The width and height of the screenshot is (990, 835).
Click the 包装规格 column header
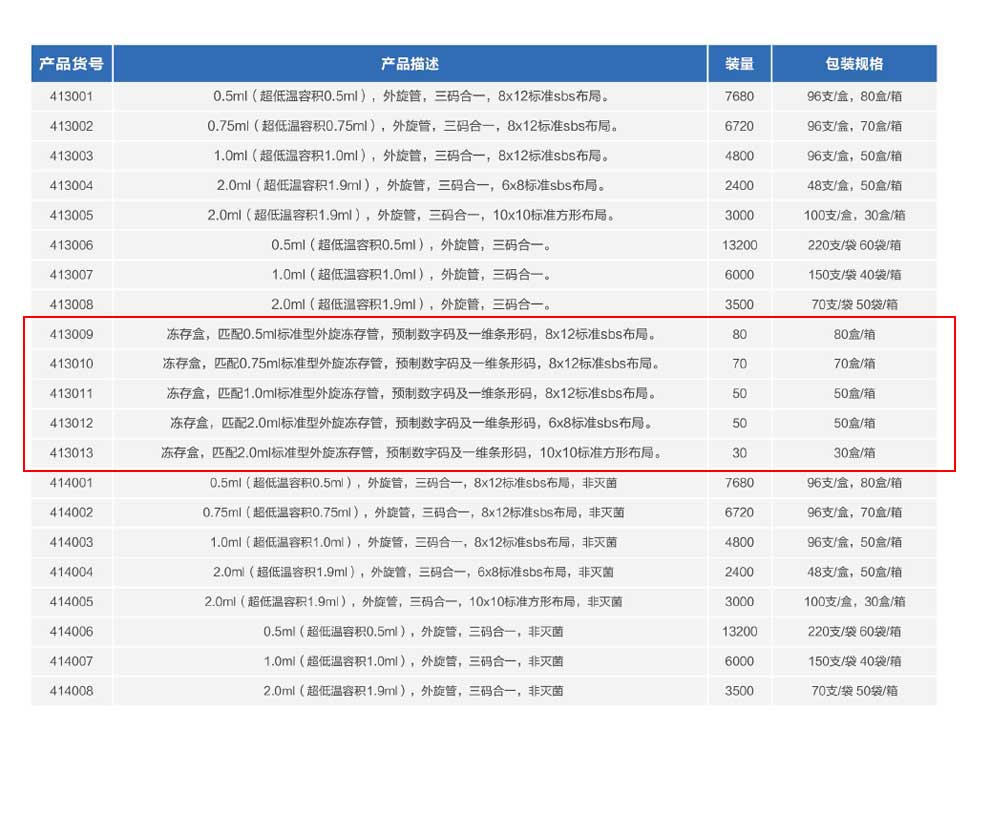coord(854,64)
